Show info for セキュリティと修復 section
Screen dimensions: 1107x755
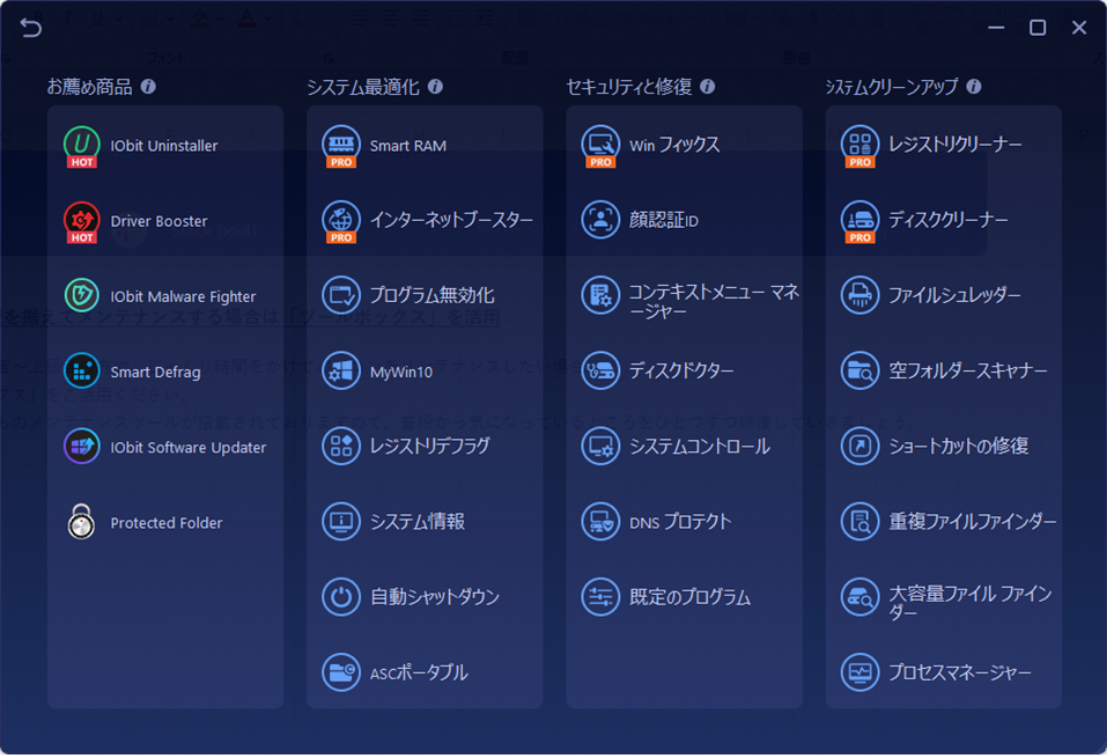tap(707, 86)
